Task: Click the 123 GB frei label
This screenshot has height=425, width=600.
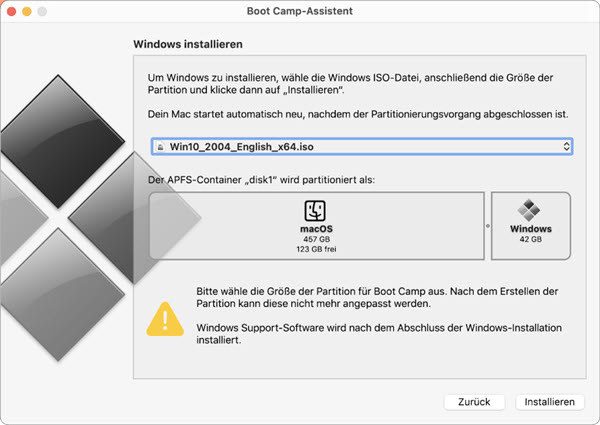Action: tap(316, 249)
